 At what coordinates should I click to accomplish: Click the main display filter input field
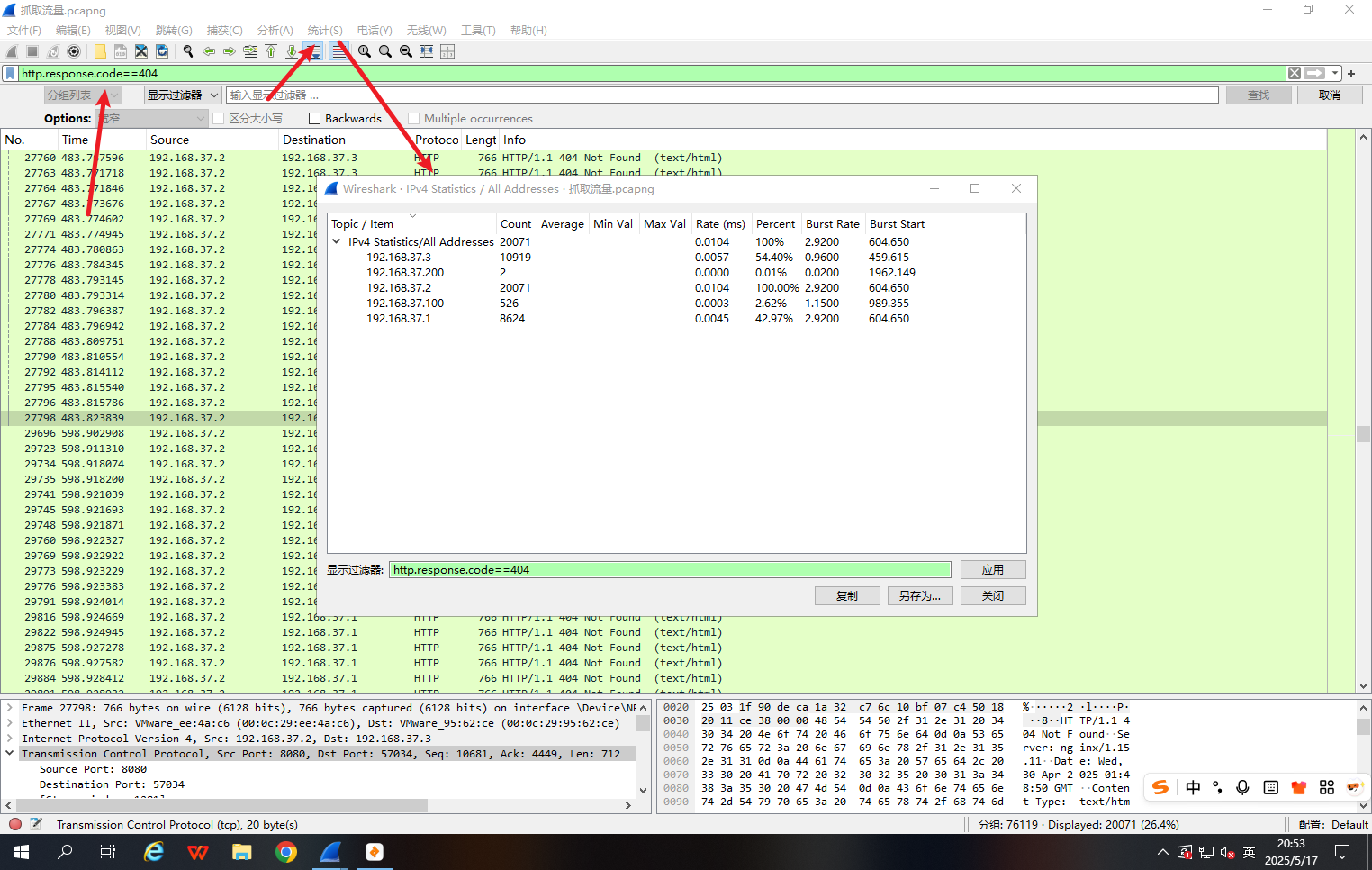[653, 74]
